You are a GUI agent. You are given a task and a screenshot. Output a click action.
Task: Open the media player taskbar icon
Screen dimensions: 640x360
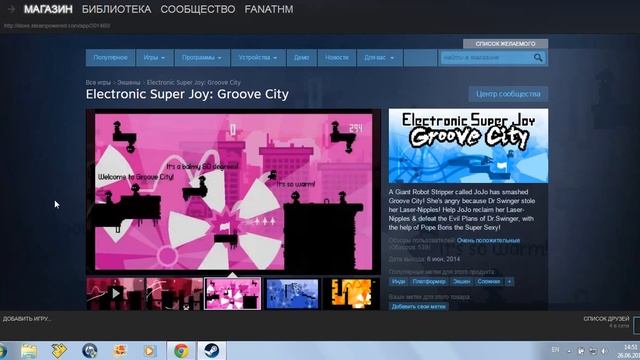coord(149,351)
